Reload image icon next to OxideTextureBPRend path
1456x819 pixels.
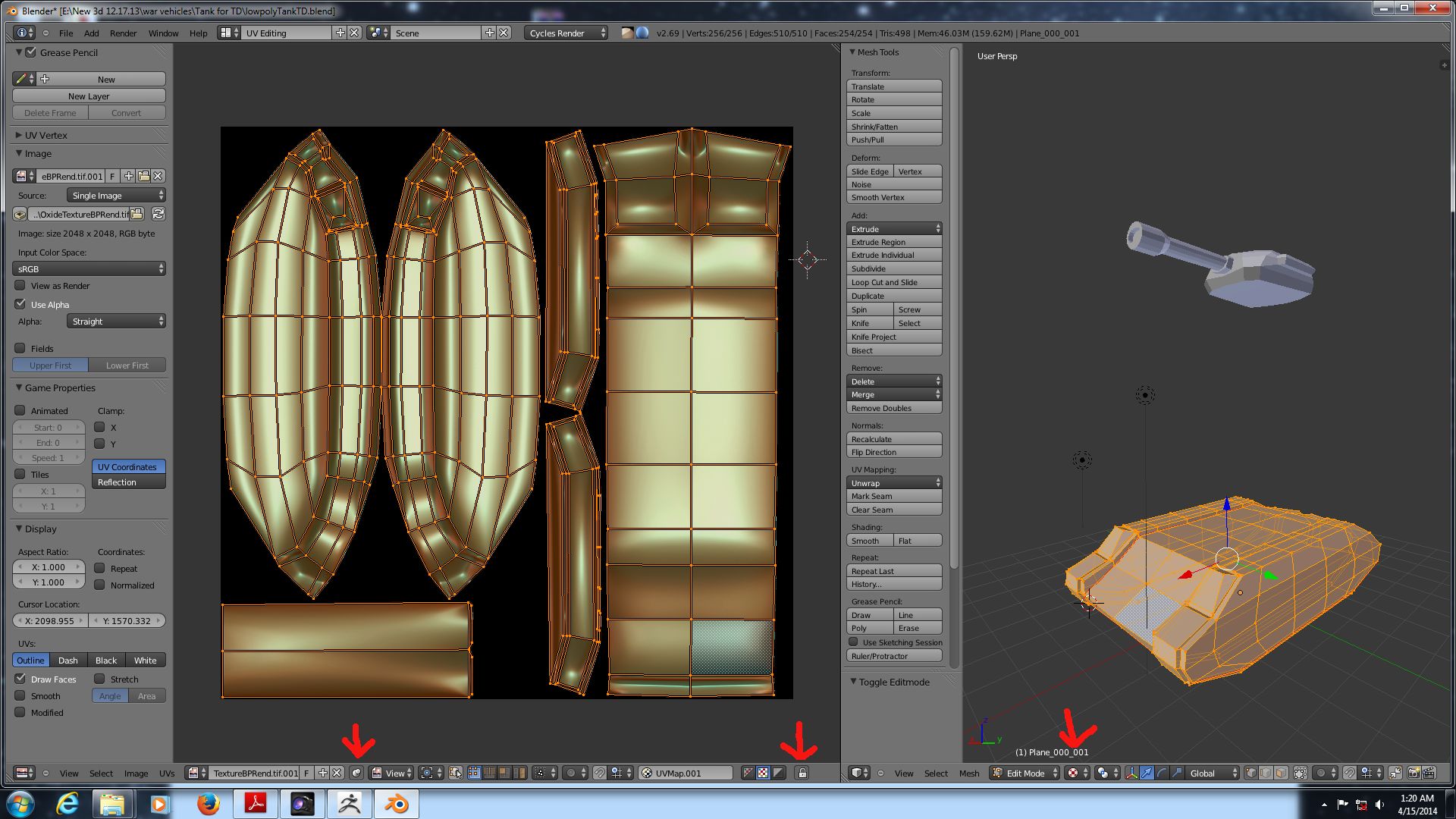click(158, 214)
